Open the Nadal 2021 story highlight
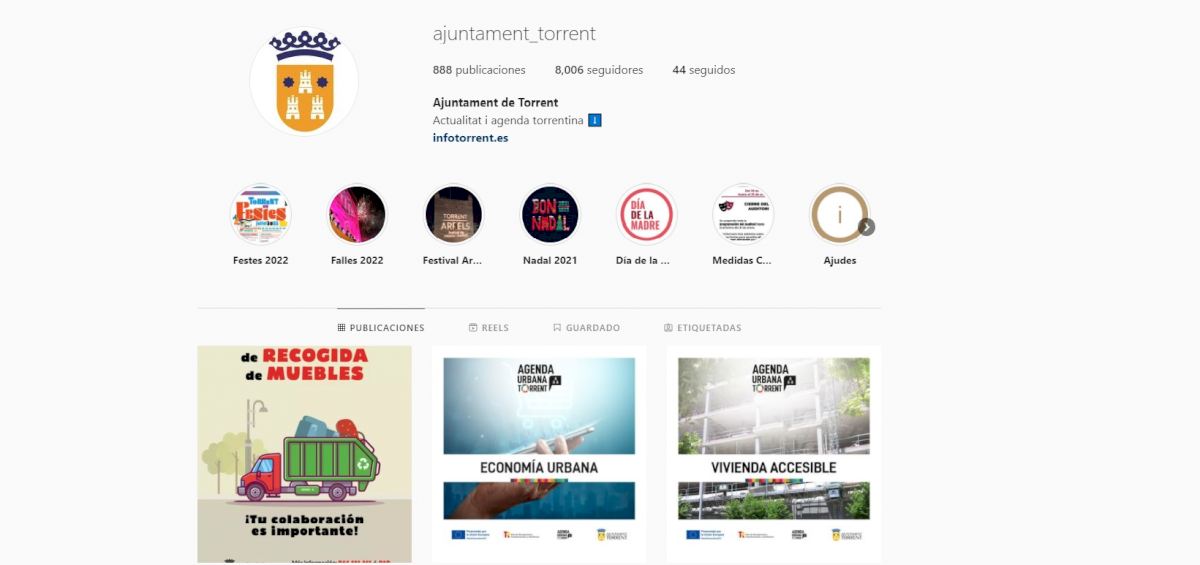1200x565 pixels. [x=550, y=214]
